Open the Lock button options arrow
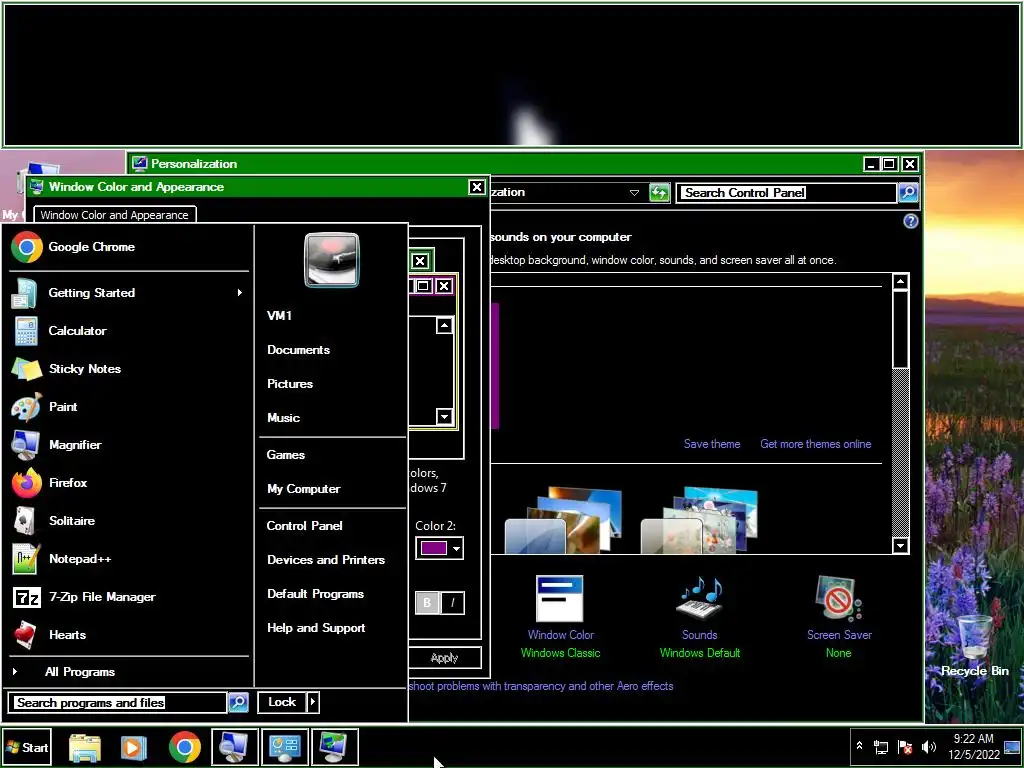The width and height of the screenshot is (1024, 768). click(x=313, y=702)
